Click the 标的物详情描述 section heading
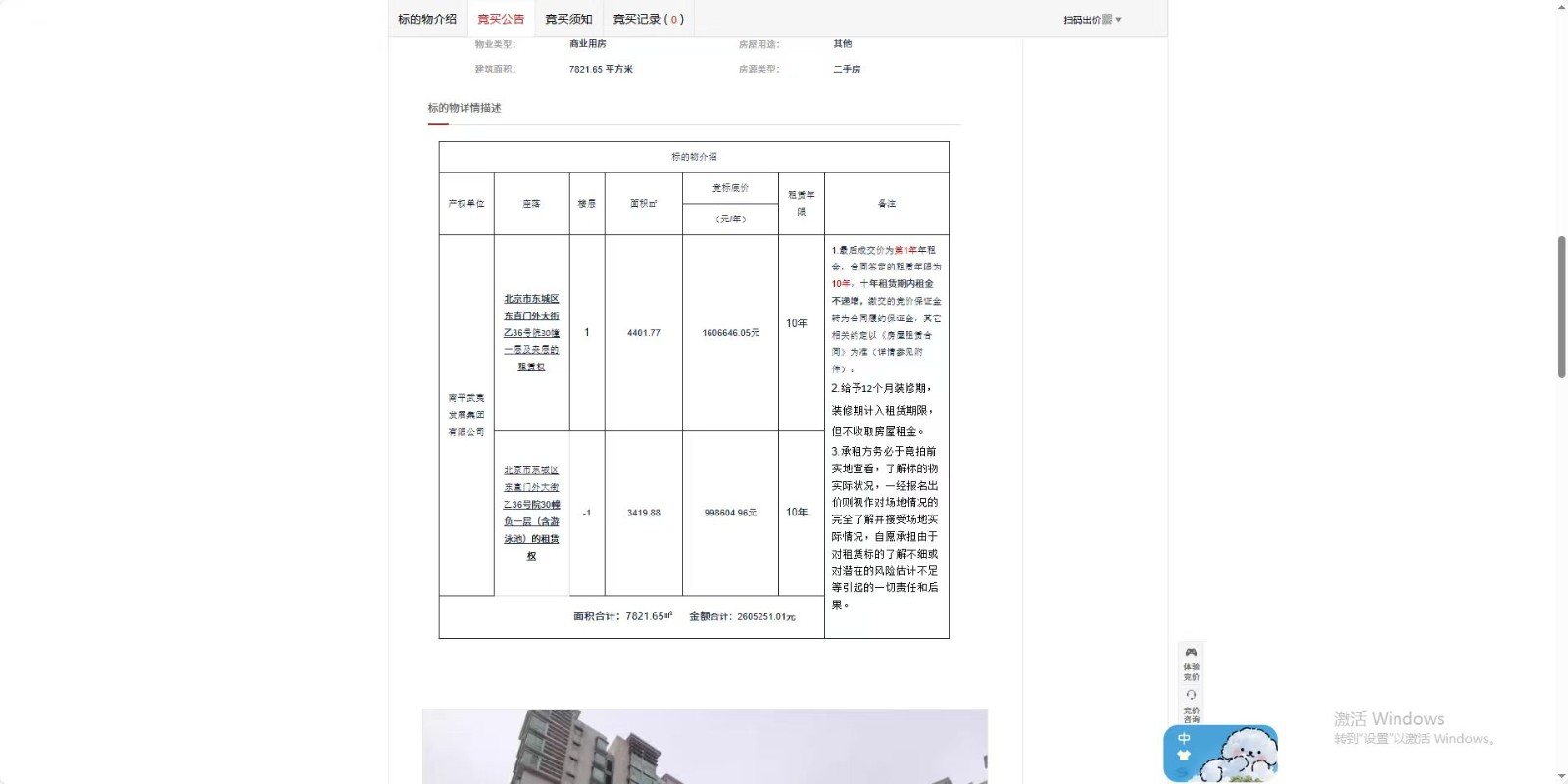The height and width of the screenshot is (784, 1568). point(464,108)
